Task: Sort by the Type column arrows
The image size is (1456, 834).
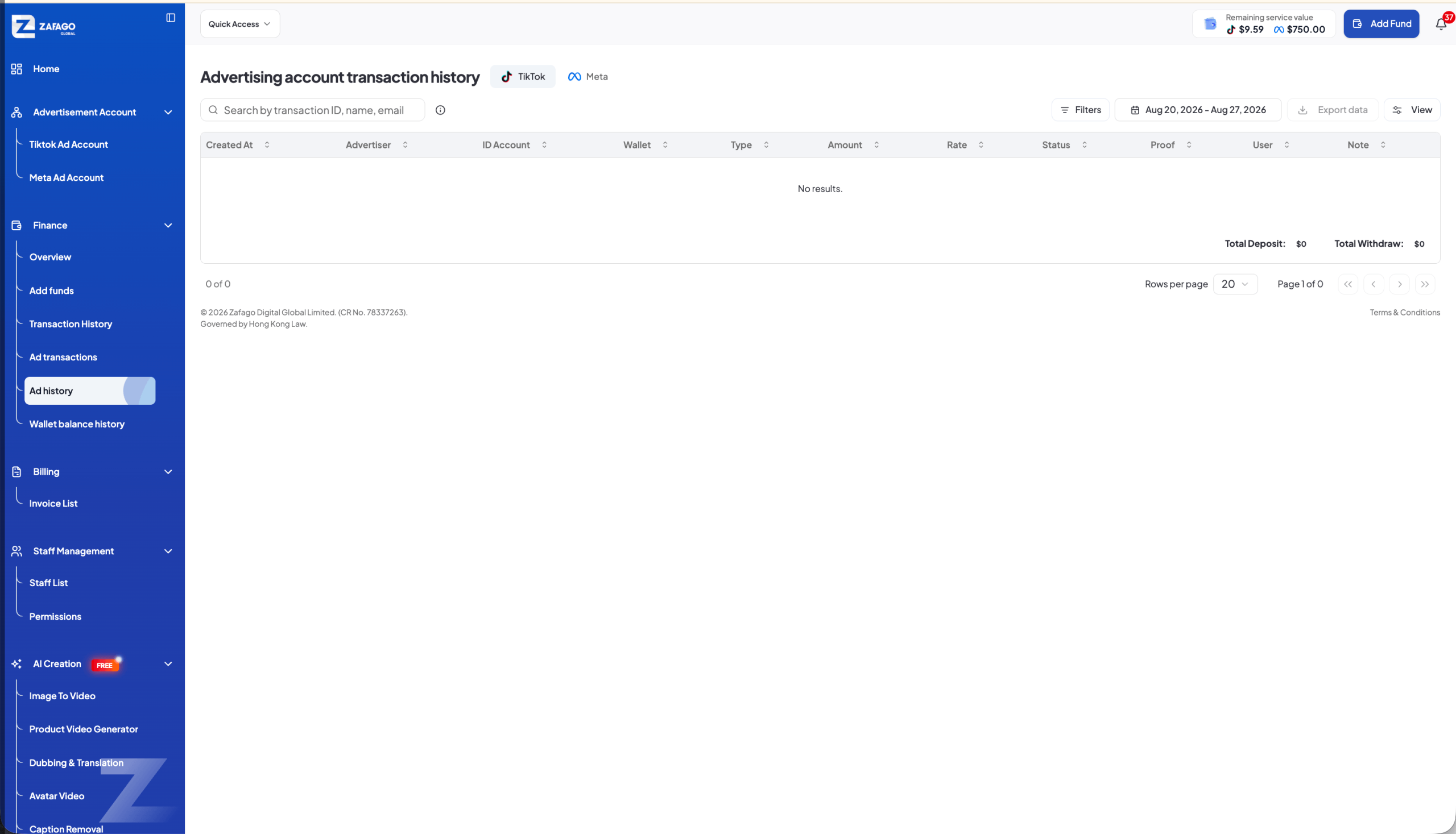Action: coord(766,145)
